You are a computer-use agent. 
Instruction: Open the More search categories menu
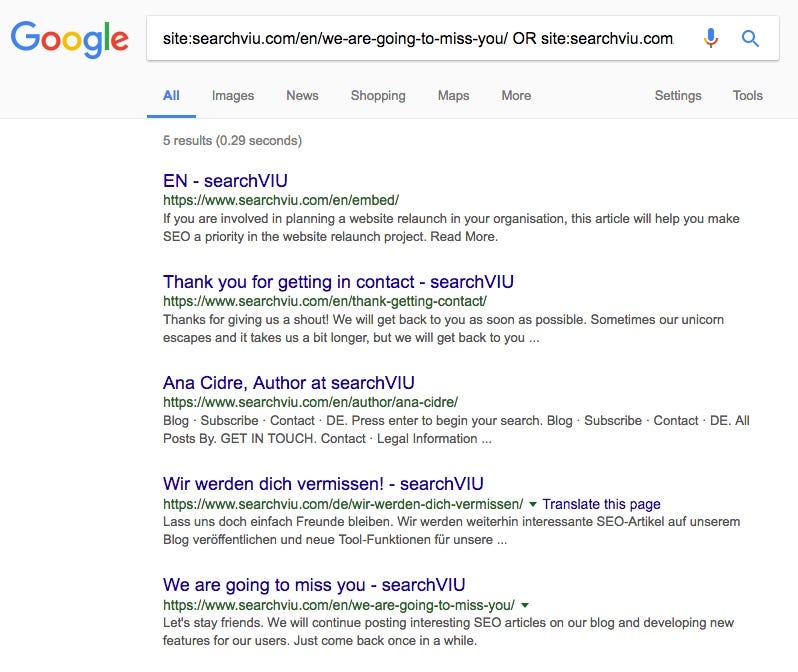point(516,96)
